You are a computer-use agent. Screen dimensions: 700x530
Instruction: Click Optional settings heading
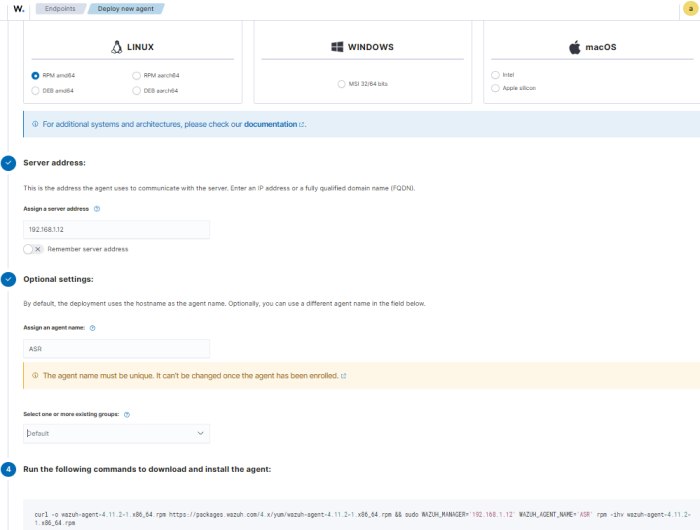58,279
